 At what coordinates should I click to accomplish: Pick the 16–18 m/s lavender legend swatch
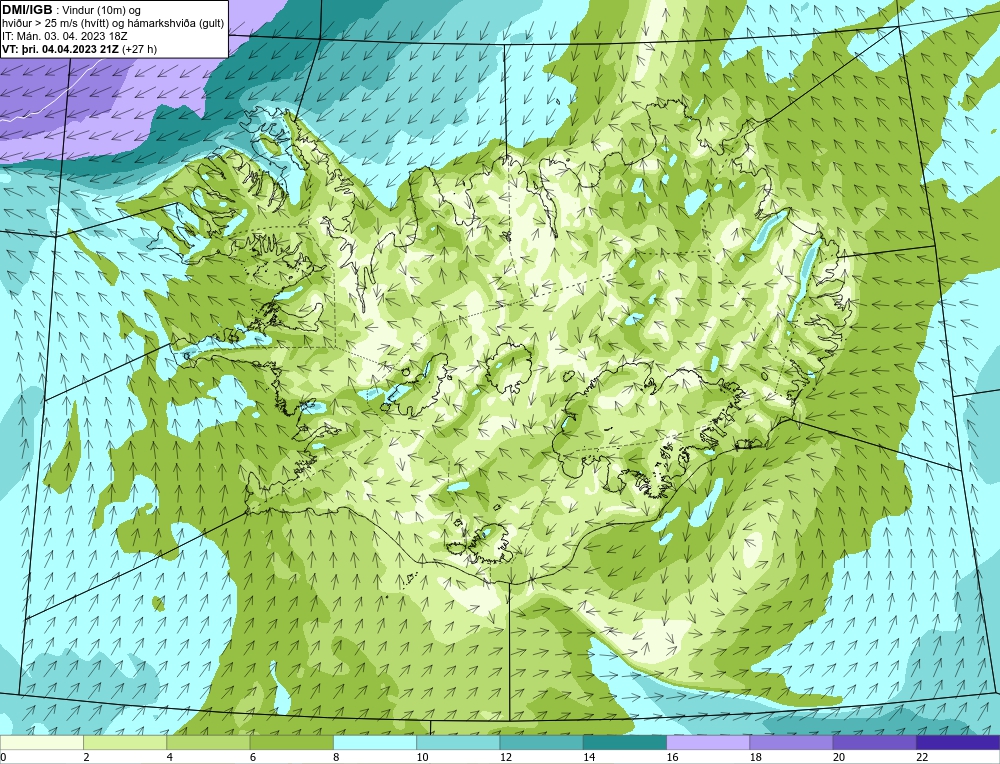[x=708, y=742]
